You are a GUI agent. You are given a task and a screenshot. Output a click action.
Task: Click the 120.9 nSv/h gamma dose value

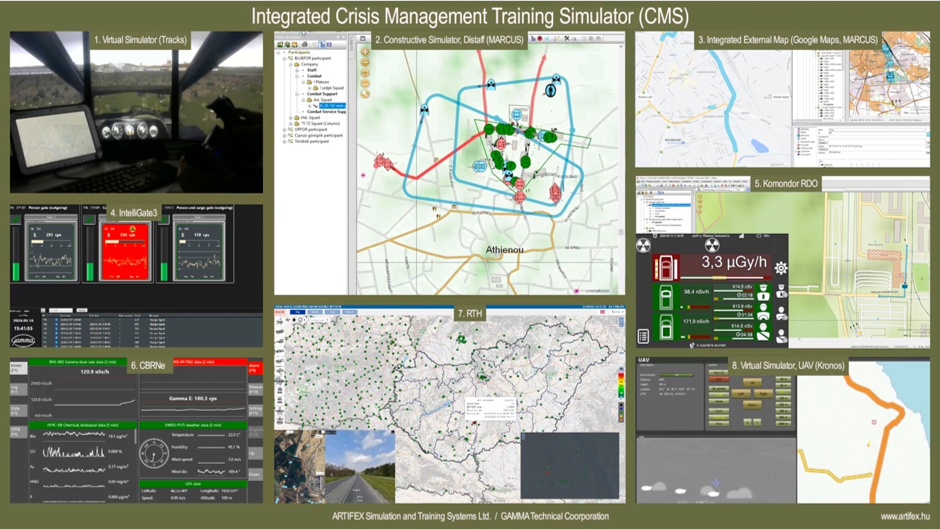click(x=95, y=372)
